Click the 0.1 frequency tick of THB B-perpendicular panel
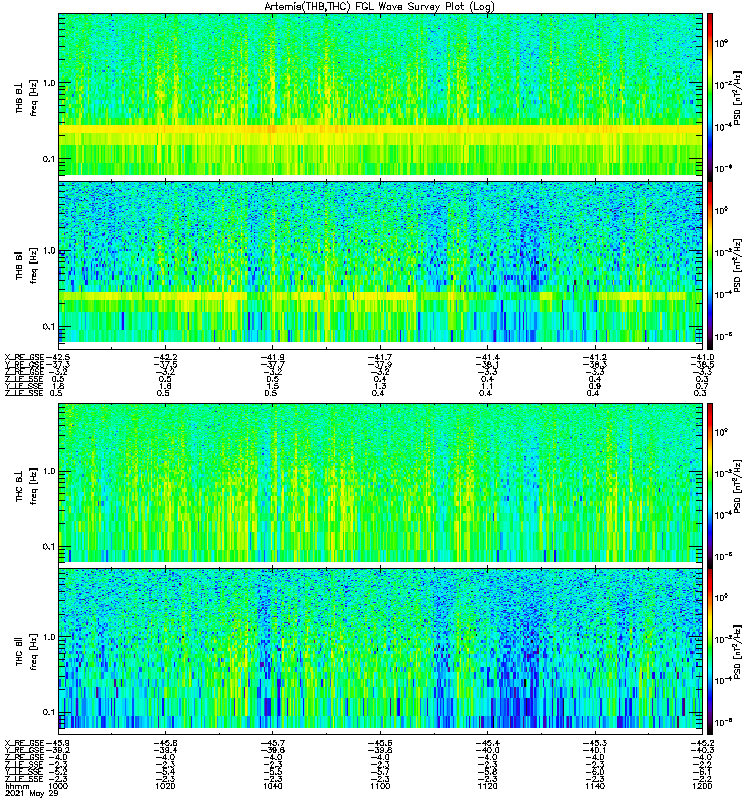This screenshot has width=750, height=800. point(49,159)
